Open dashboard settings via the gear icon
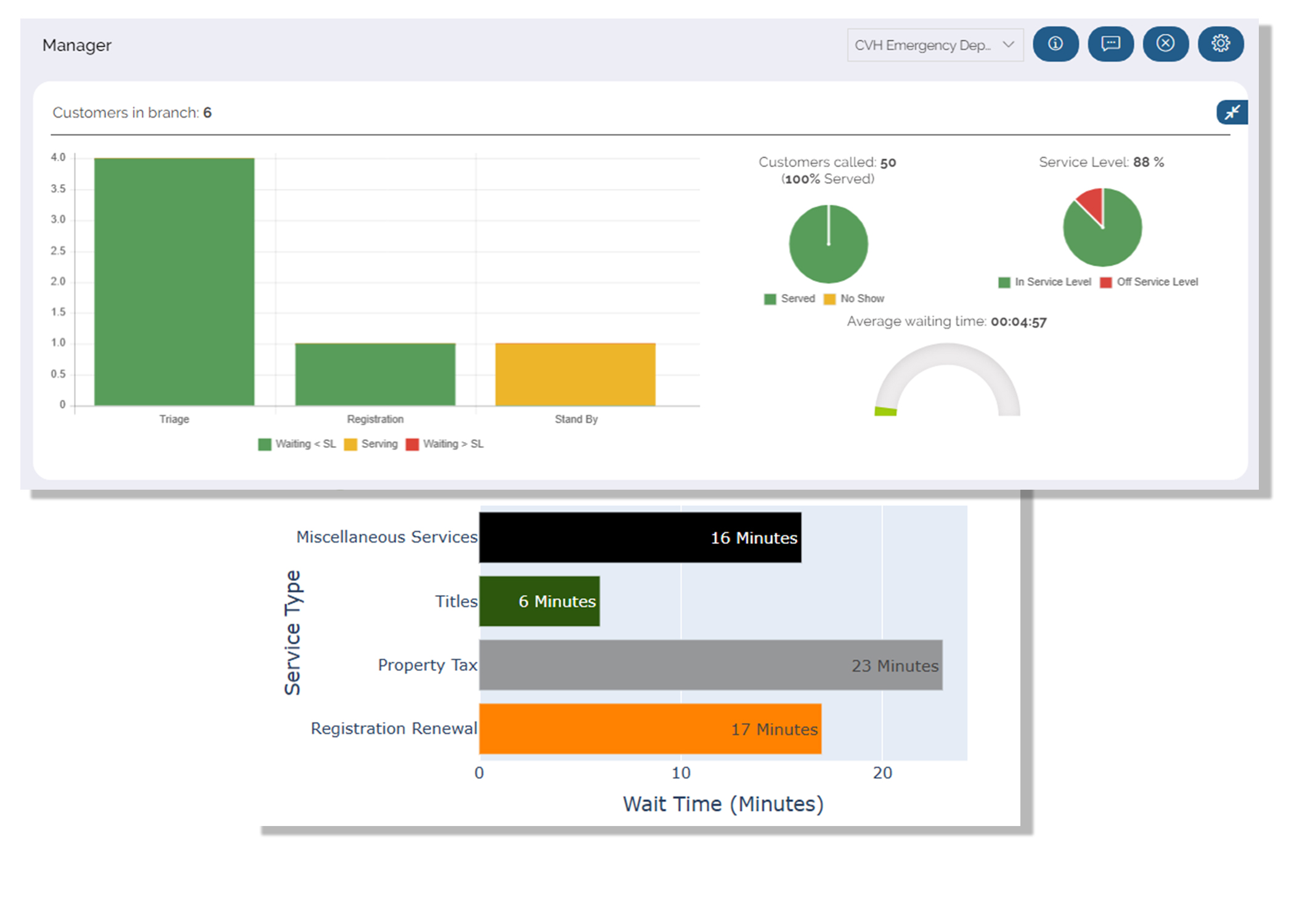Image resolution: width=1294 pixels, height=924 pixels. coord(1221,44)
